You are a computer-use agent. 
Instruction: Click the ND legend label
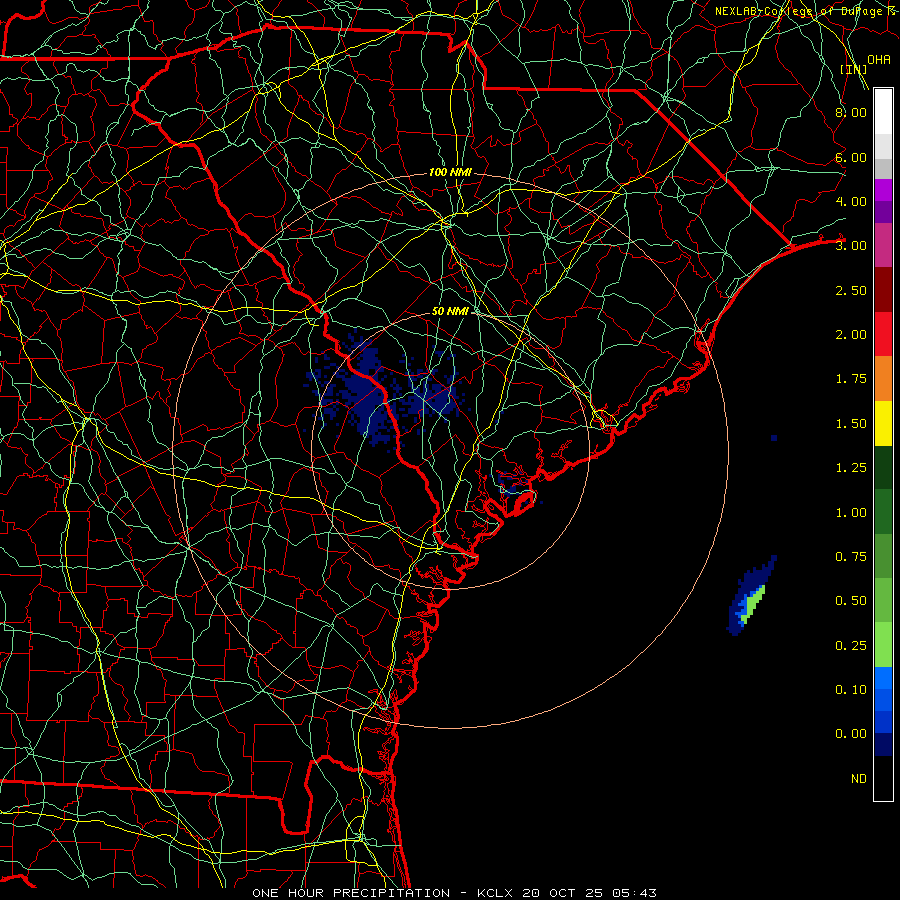coord(859,779)
